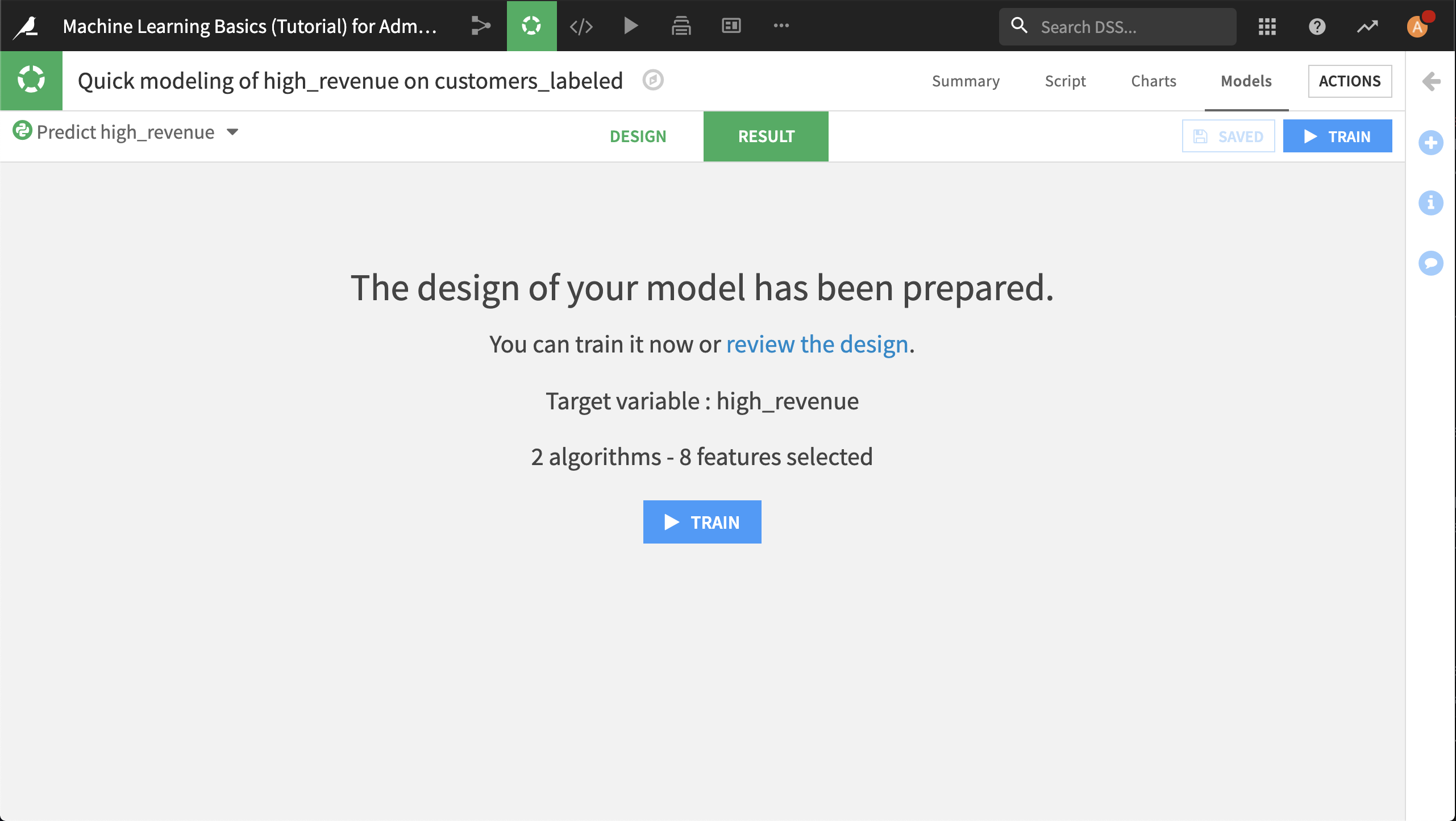The height and width of the screenshot is (821, 1456).
Task: Switch to the Charts tab
Action: coord(1153,81)
